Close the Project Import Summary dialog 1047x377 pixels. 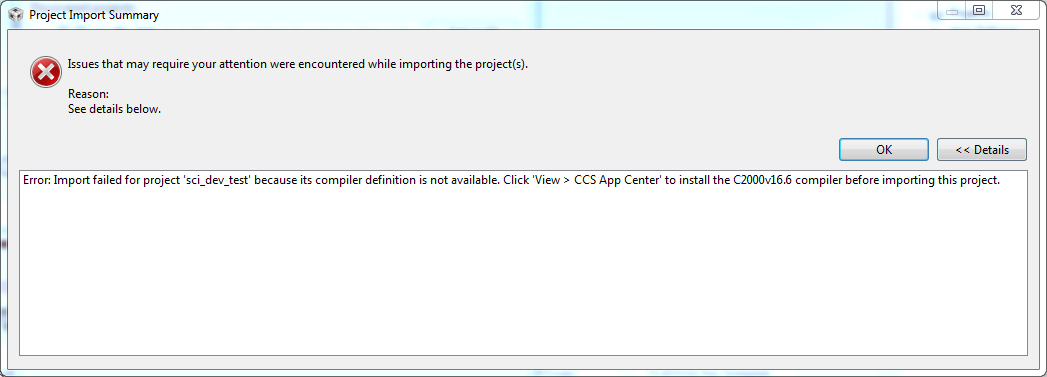point(1016,10)
